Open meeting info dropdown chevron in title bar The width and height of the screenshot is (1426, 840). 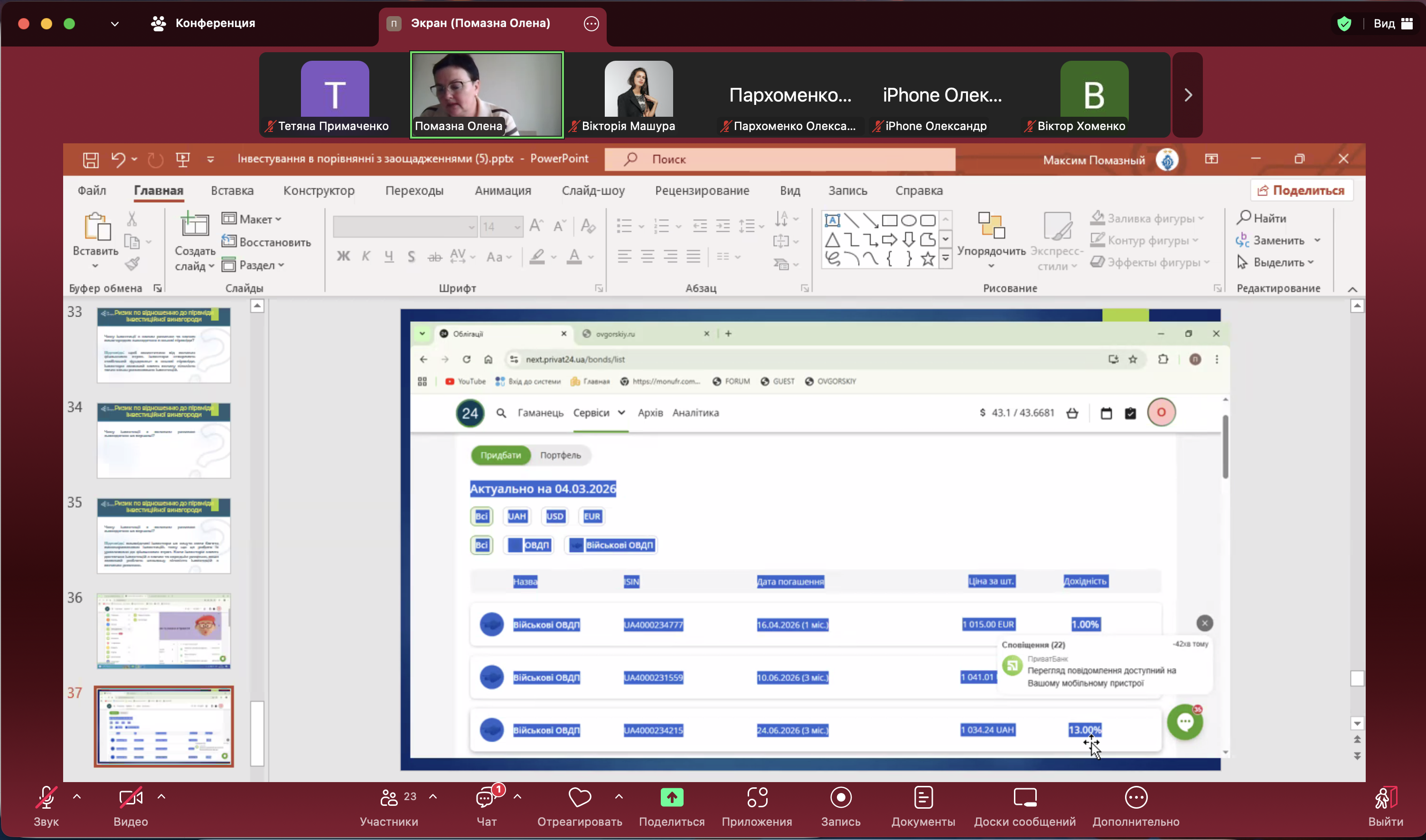[x=114, y=24]
